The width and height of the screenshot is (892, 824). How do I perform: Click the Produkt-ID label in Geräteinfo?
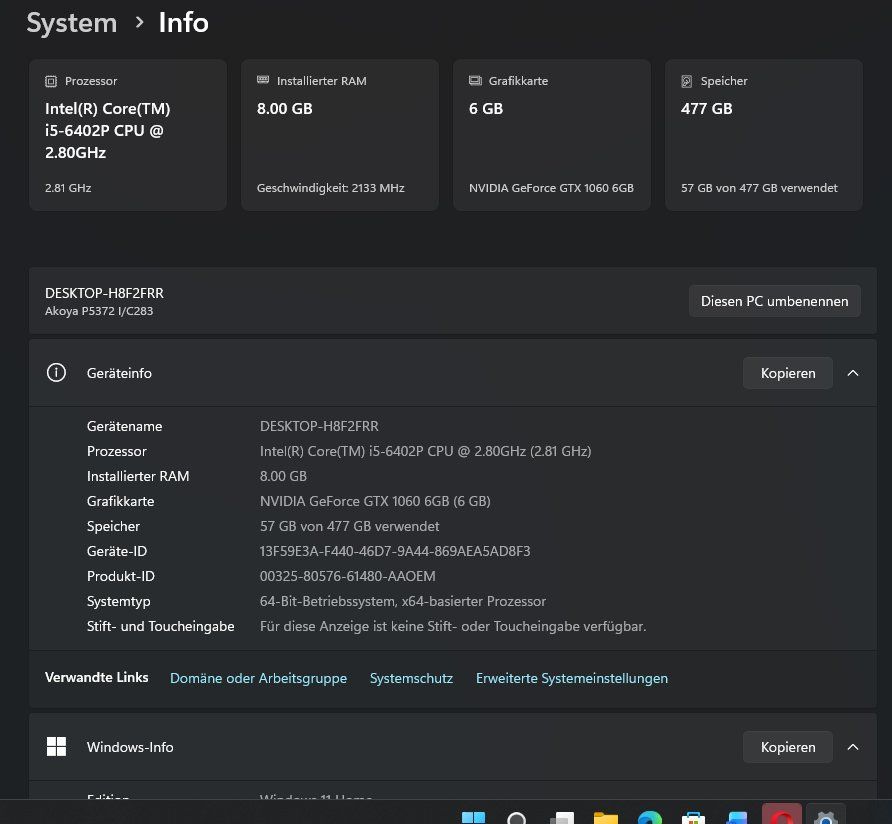[x=121, y=576]
